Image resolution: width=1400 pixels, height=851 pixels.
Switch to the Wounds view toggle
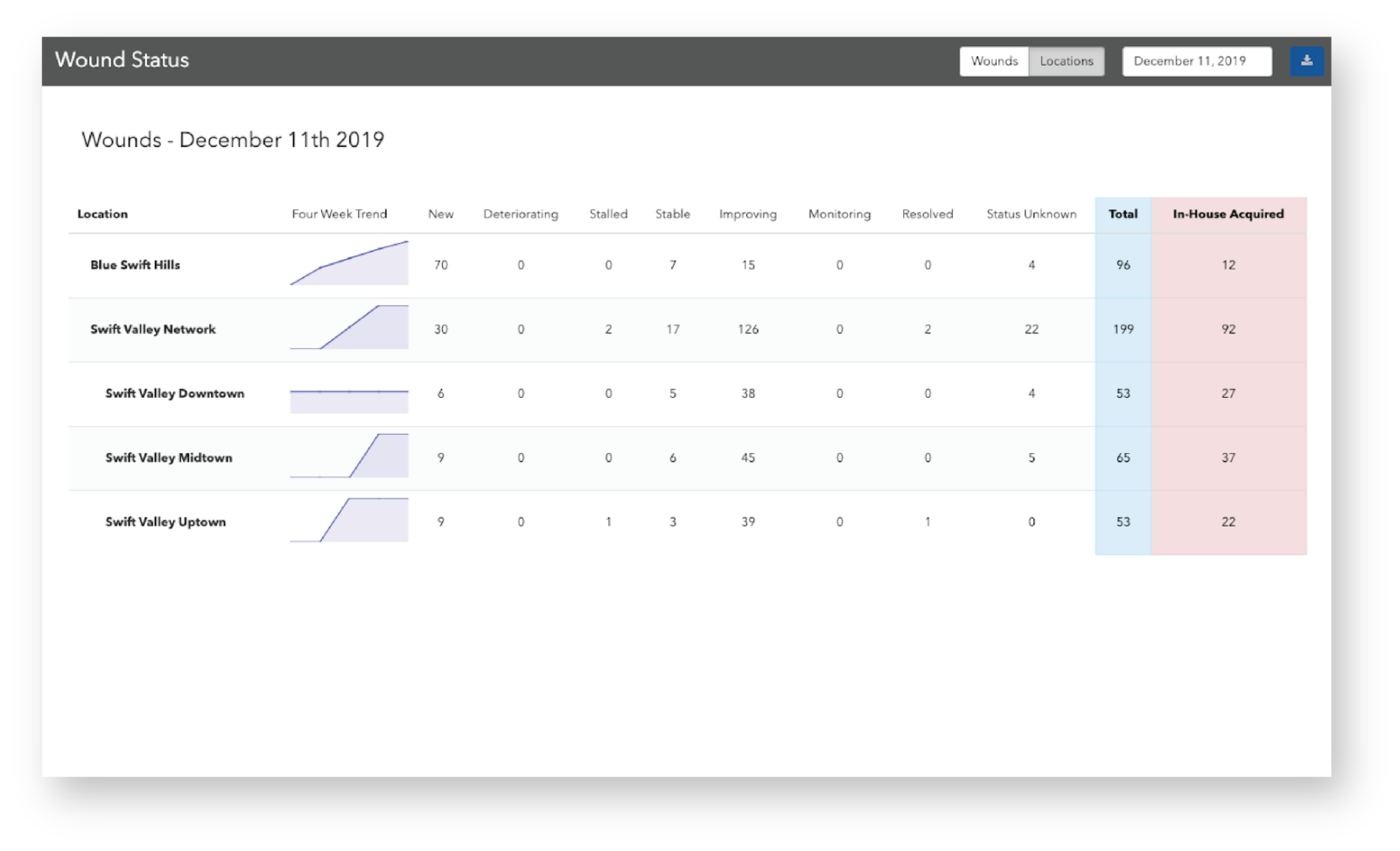(994, 61)
